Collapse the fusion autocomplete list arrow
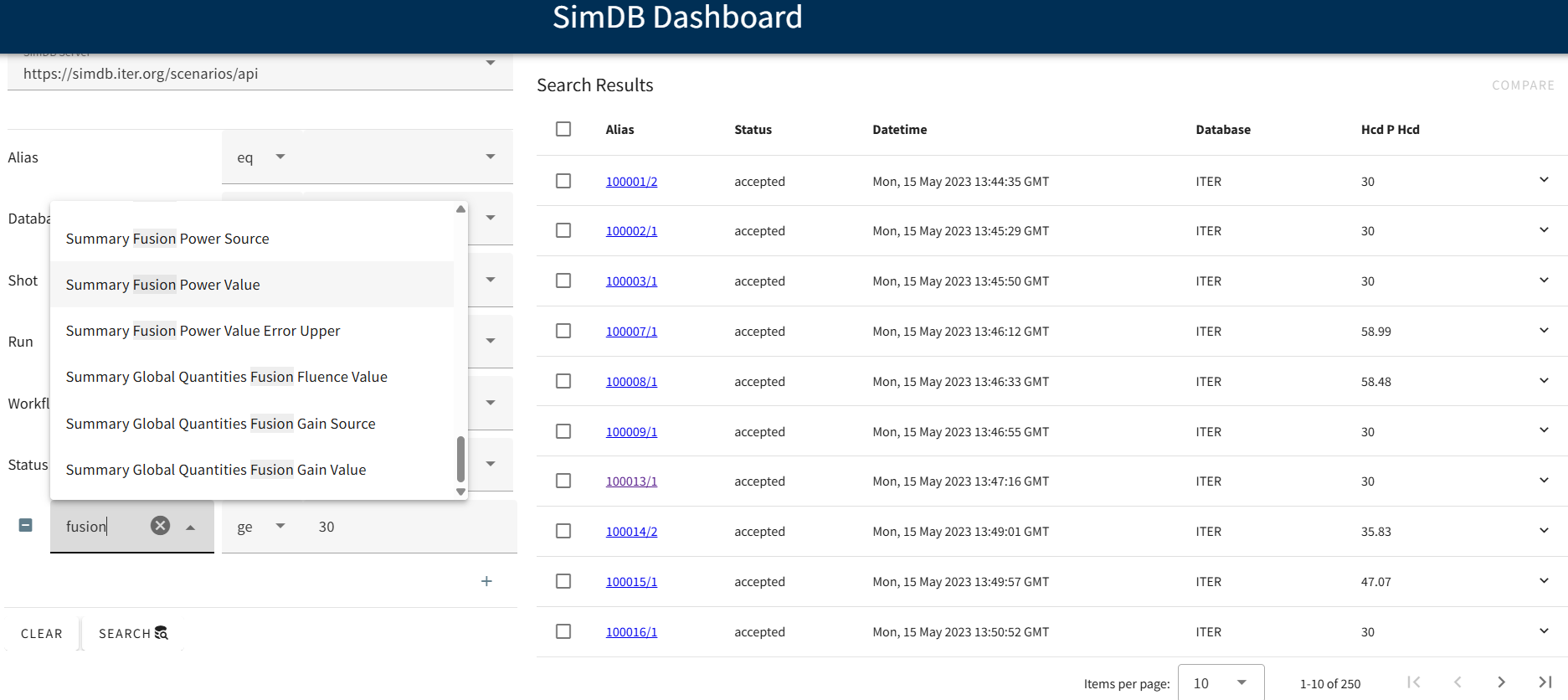 pos(191,527)
